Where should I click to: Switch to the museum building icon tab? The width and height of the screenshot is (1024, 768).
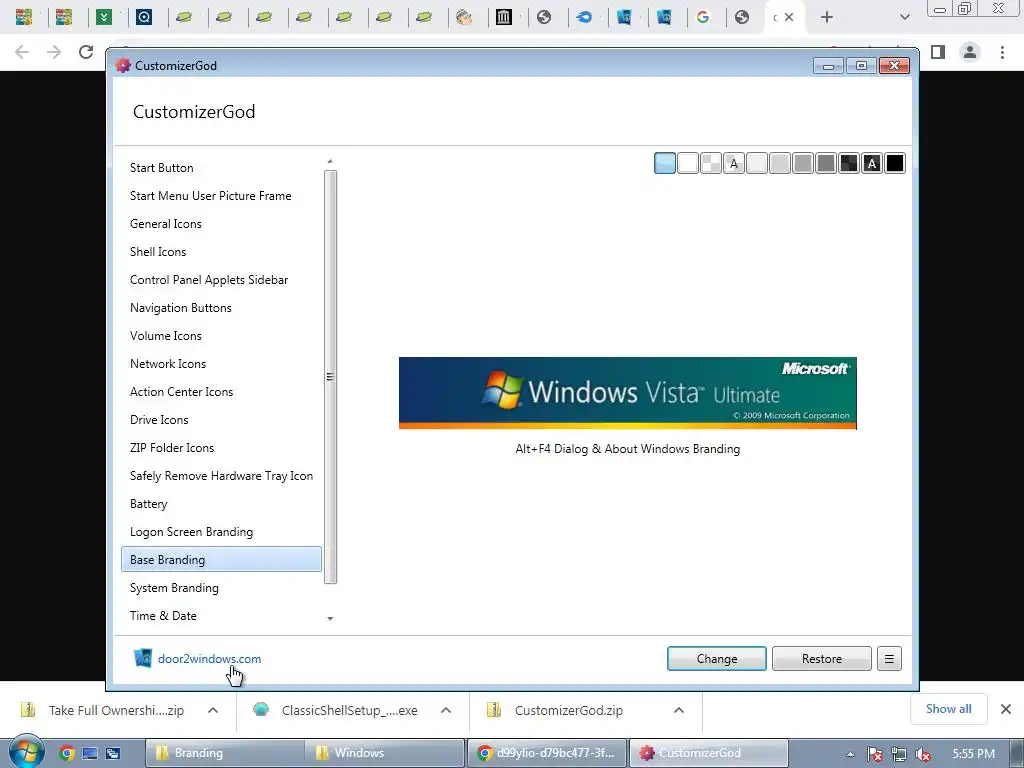504,17
